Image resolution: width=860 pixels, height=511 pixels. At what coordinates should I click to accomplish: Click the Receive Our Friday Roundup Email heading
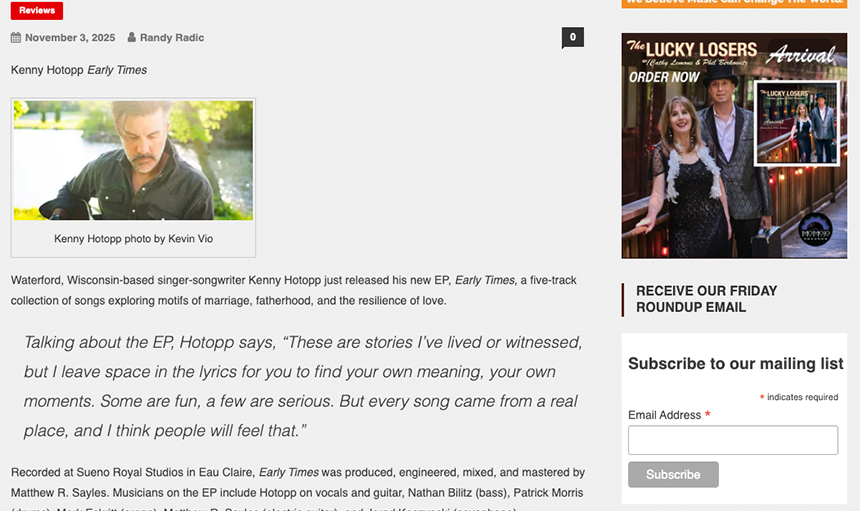(x=706, y=299)
